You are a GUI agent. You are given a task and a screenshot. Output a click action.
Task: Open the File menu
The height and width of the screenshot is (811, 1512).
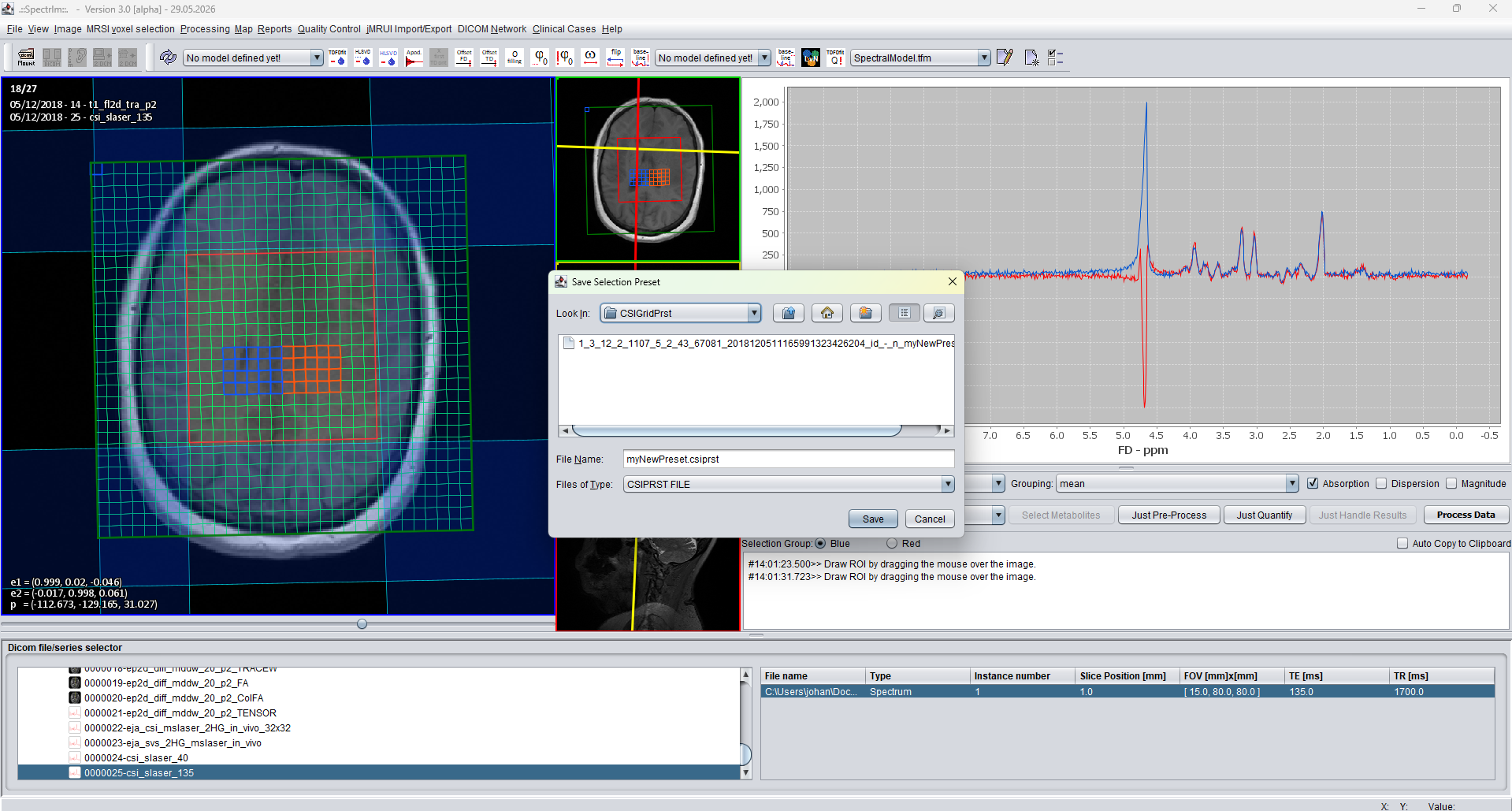pos(14,28)
